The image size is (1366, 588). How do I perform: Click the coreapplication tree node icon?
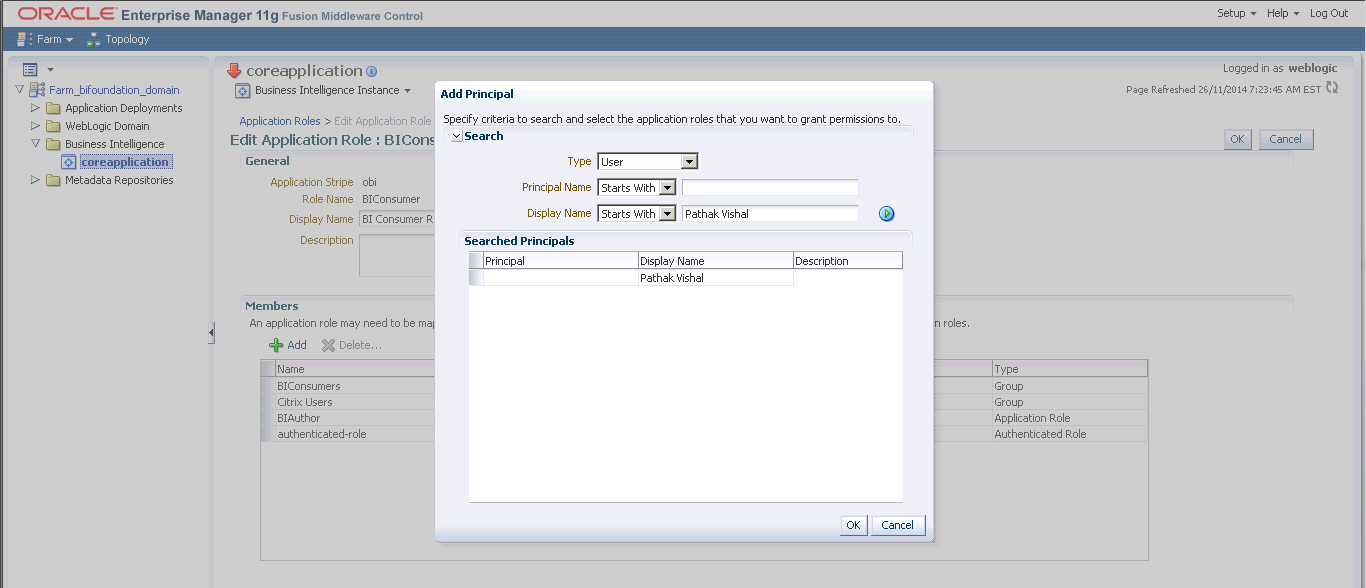[70, 162]
